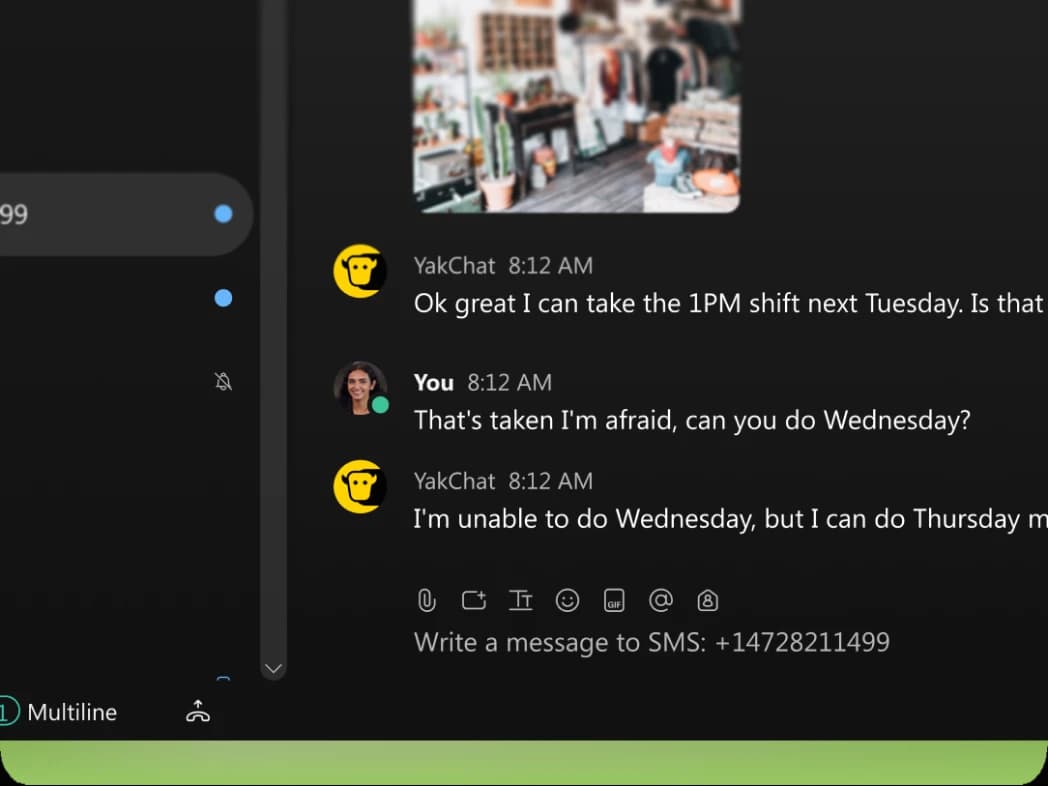Click the unread blue dot below conversation 99
The image size is (1048, 786).
(x=223, y=298)
